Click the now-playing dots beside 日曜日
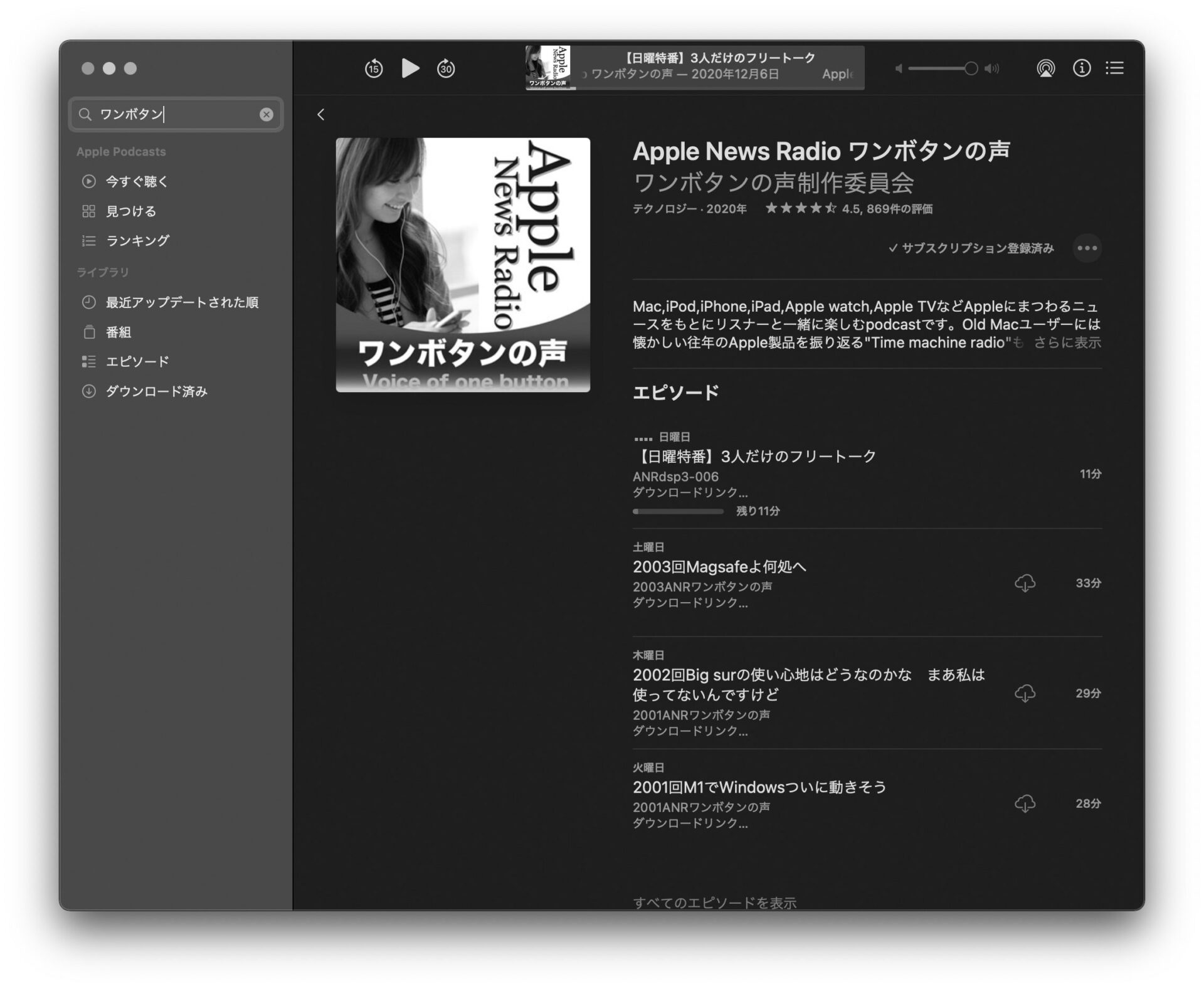 pos(643,438)
